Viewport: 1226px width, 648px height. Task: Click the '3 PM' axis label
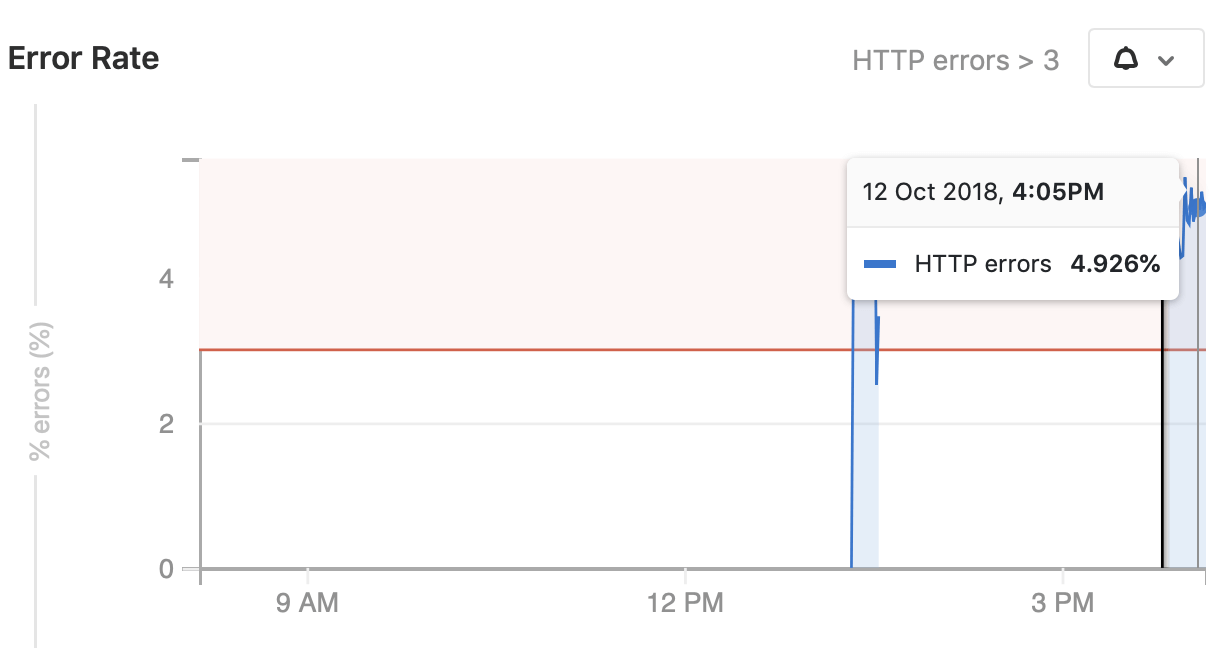pos(1063,603)
